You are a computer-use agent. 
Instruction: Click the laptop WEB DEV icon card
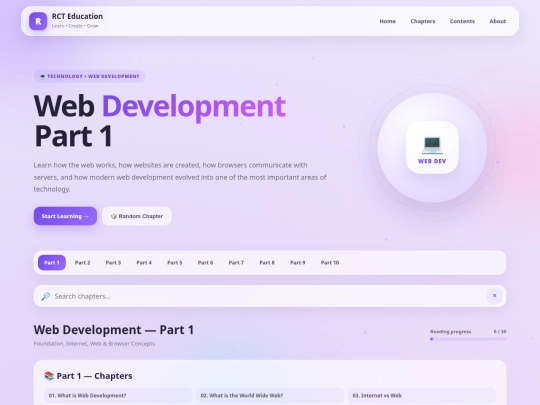tap(432, 147)
